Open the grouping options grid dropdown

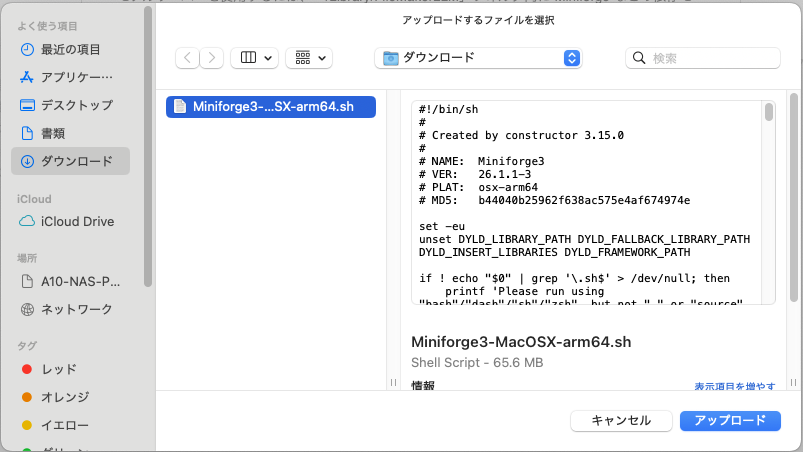tap(309, 58)
